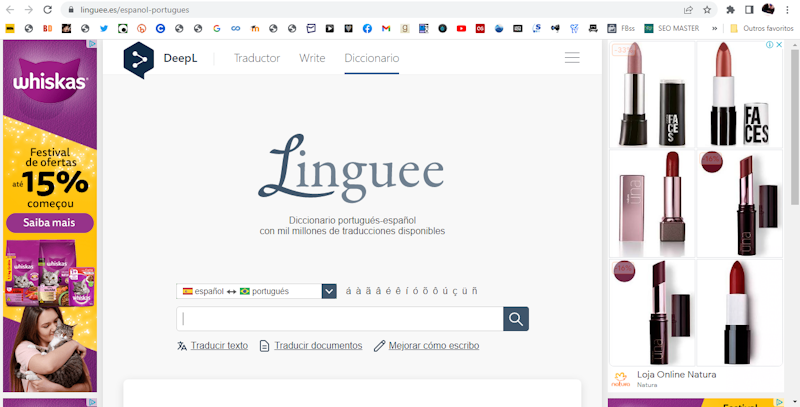Open the browser side panel icon
This screenshot has height=407, width=800.
click(749, 10)
